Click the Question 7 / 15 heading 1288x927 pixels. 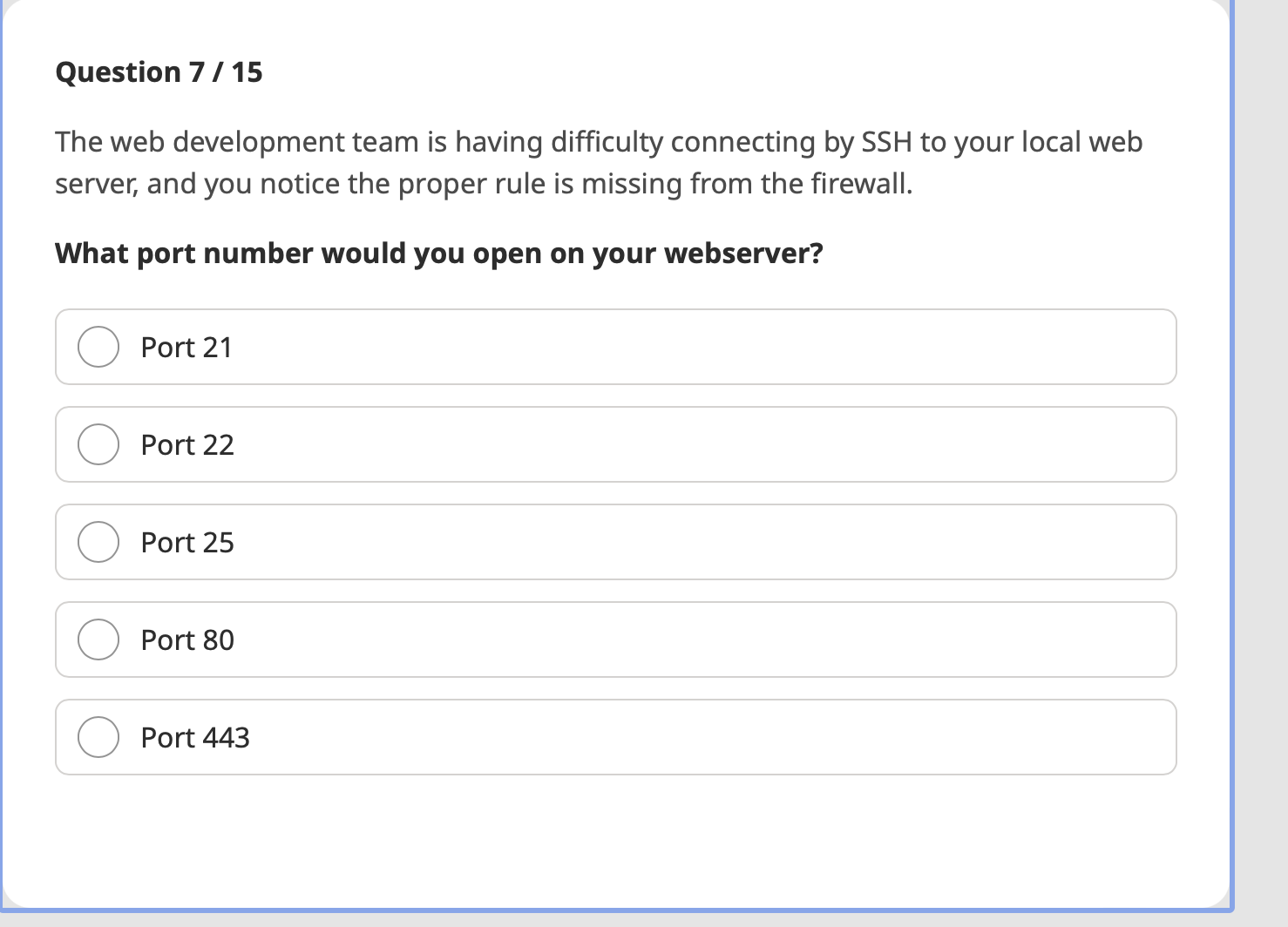pyautogui.click(x=159, y=71)
